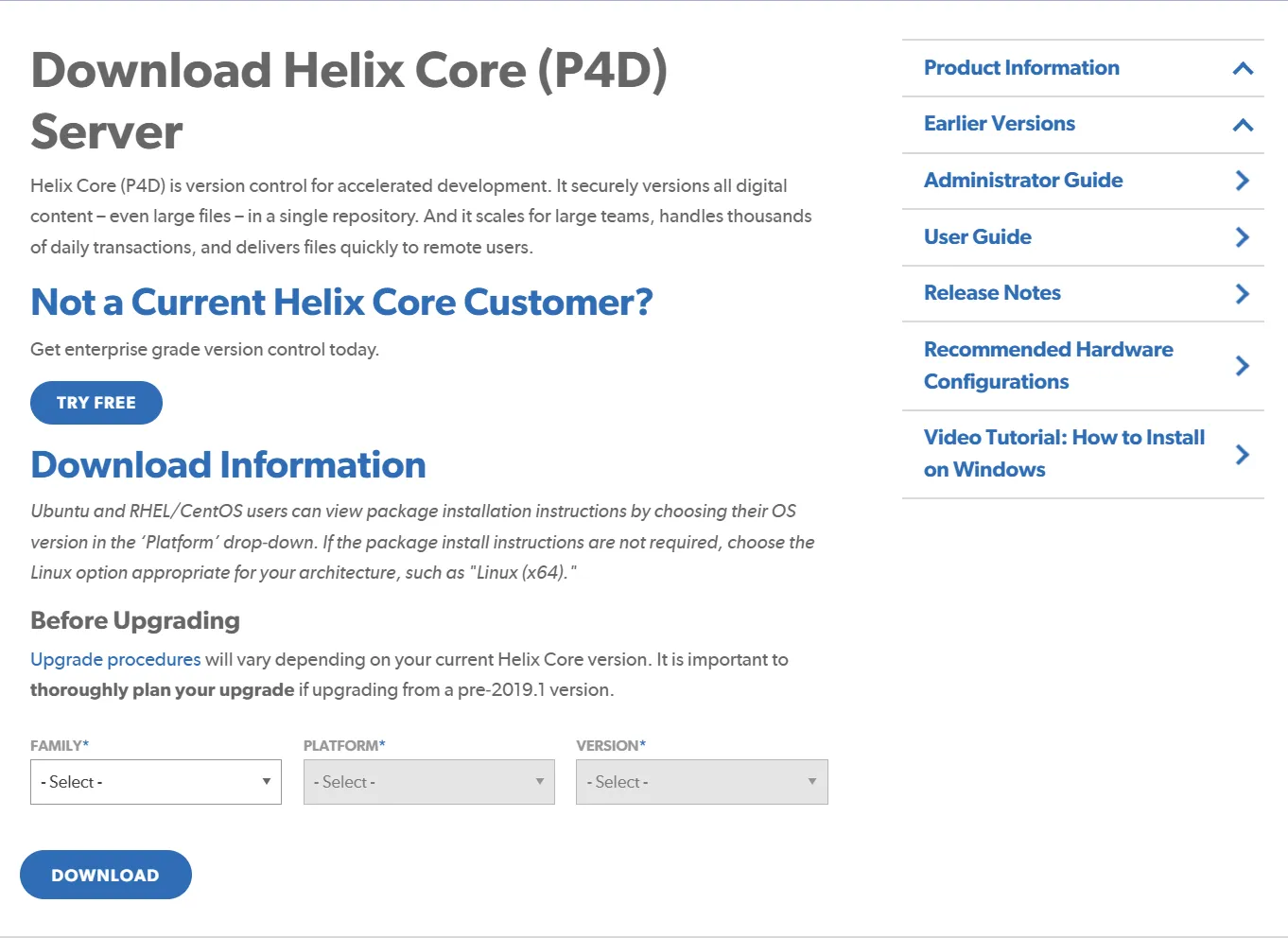The image size is (1288, 938).
Task: Click the 'Before Upgrading' heading
Action: [135, 621]
